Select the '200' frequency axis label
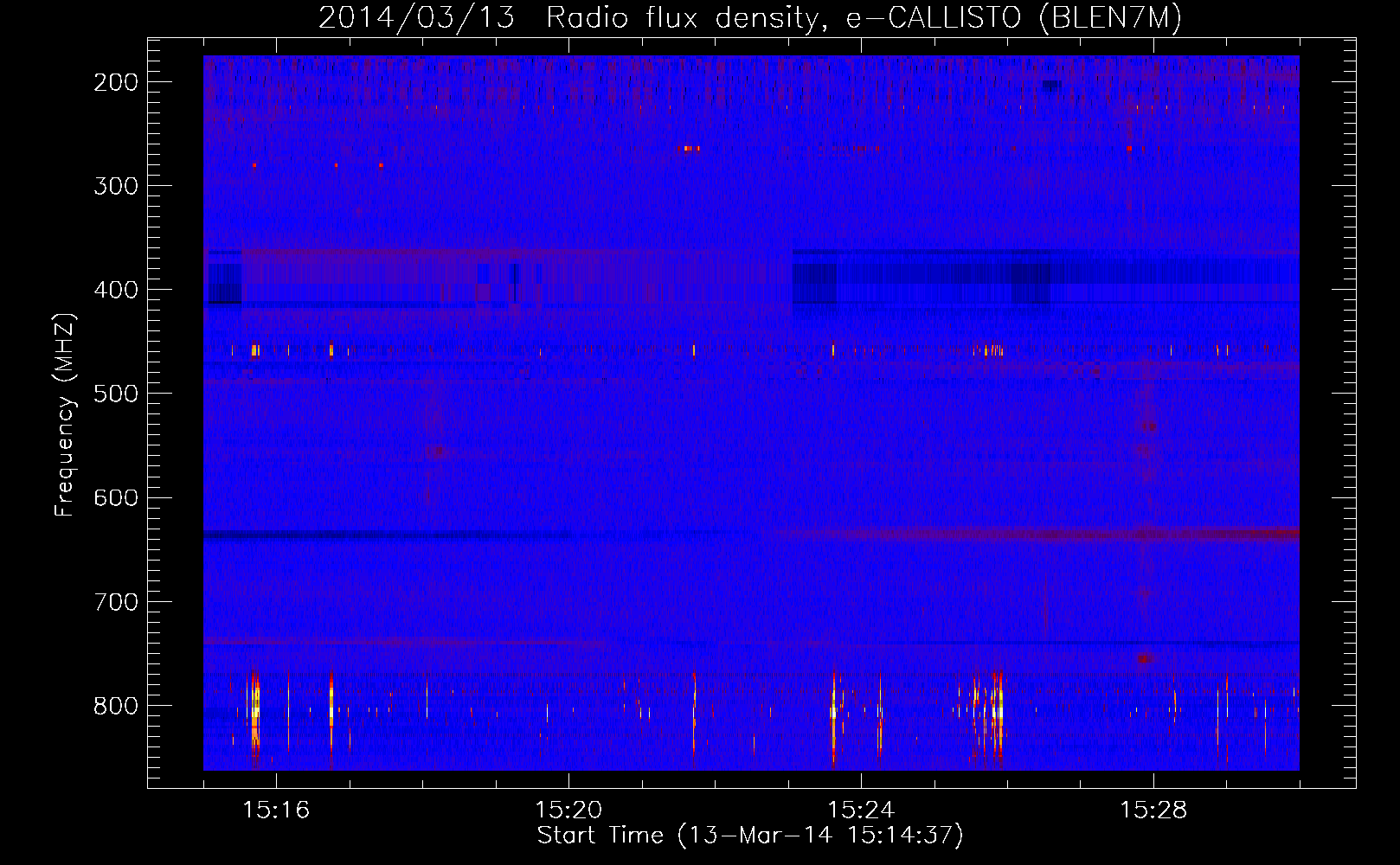This screenshot has width=1400, height=865. pos(116,82)
